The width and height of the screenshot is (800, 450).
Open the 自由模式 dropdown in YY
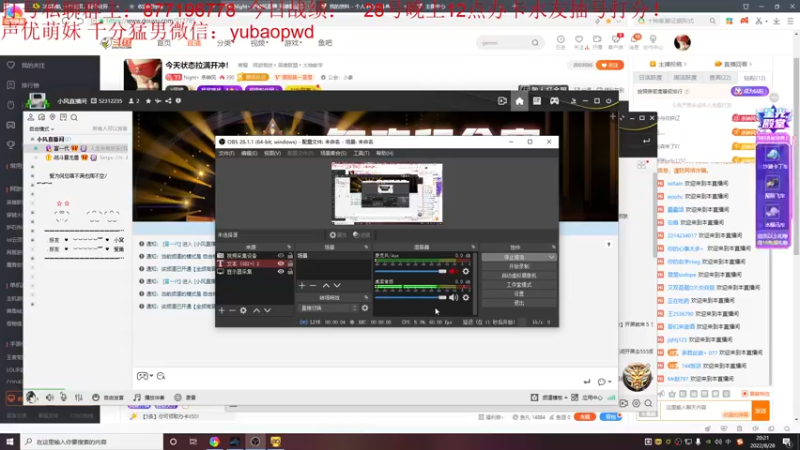point(41,129)
